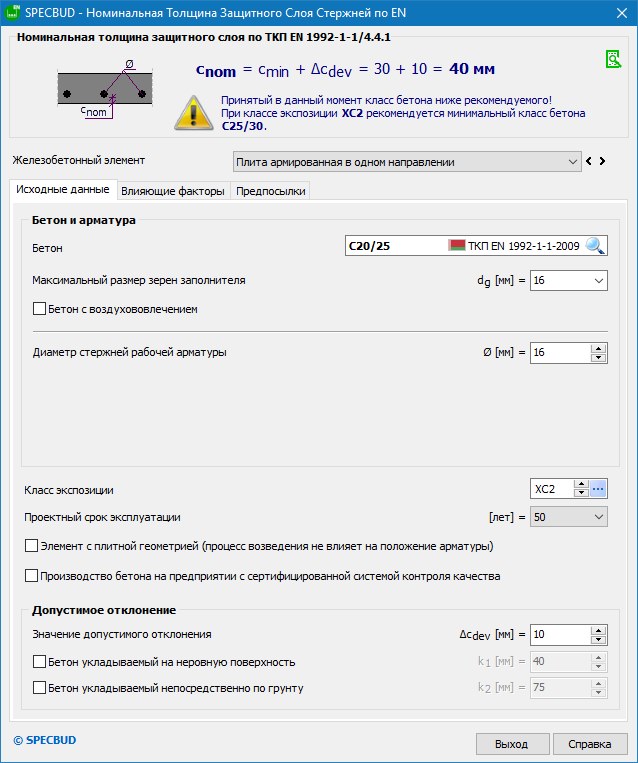
Task: Click the 'Справка' help button
Action: [x=589, y=744]
